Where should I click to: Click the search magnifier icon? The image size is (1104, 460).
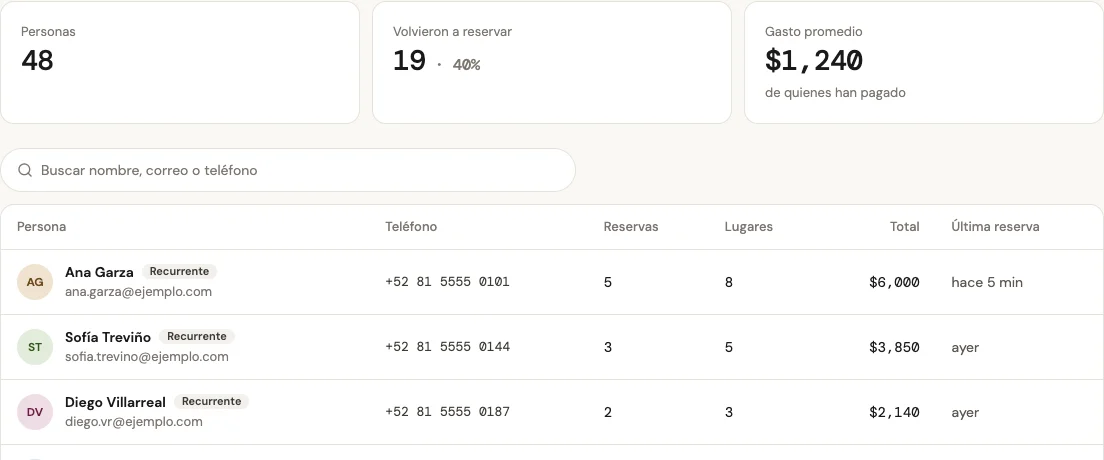25,170
